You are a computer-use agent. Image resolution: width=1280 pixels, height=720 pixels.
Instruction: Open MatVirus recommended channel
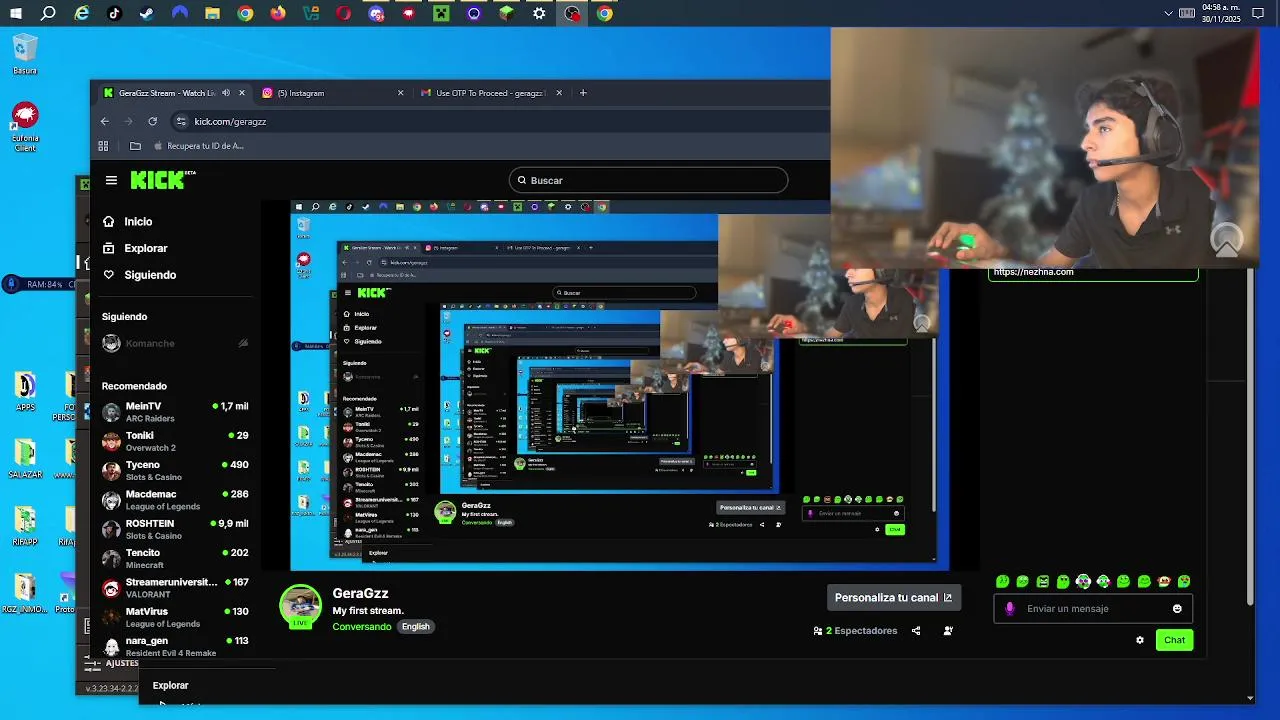175,617
